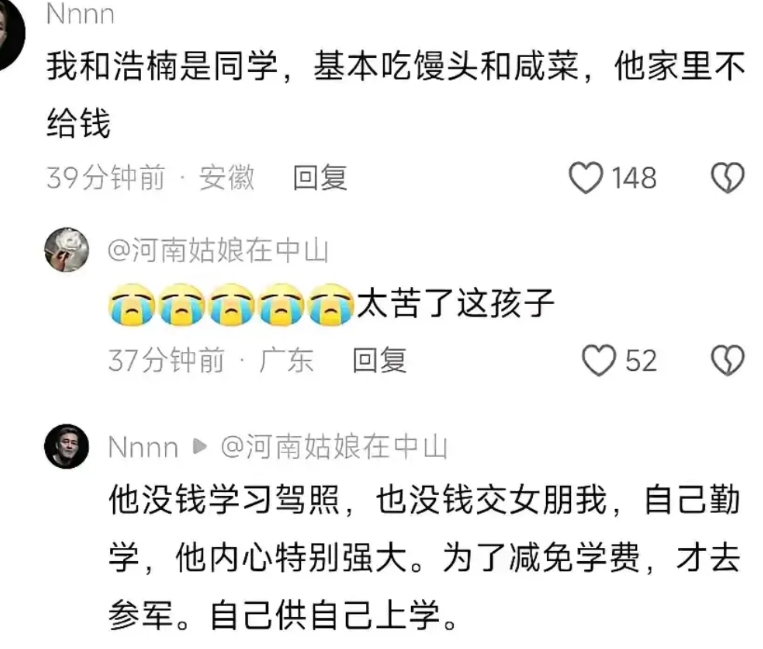Tap the partially visible avatar at the top left

point(11,34)
